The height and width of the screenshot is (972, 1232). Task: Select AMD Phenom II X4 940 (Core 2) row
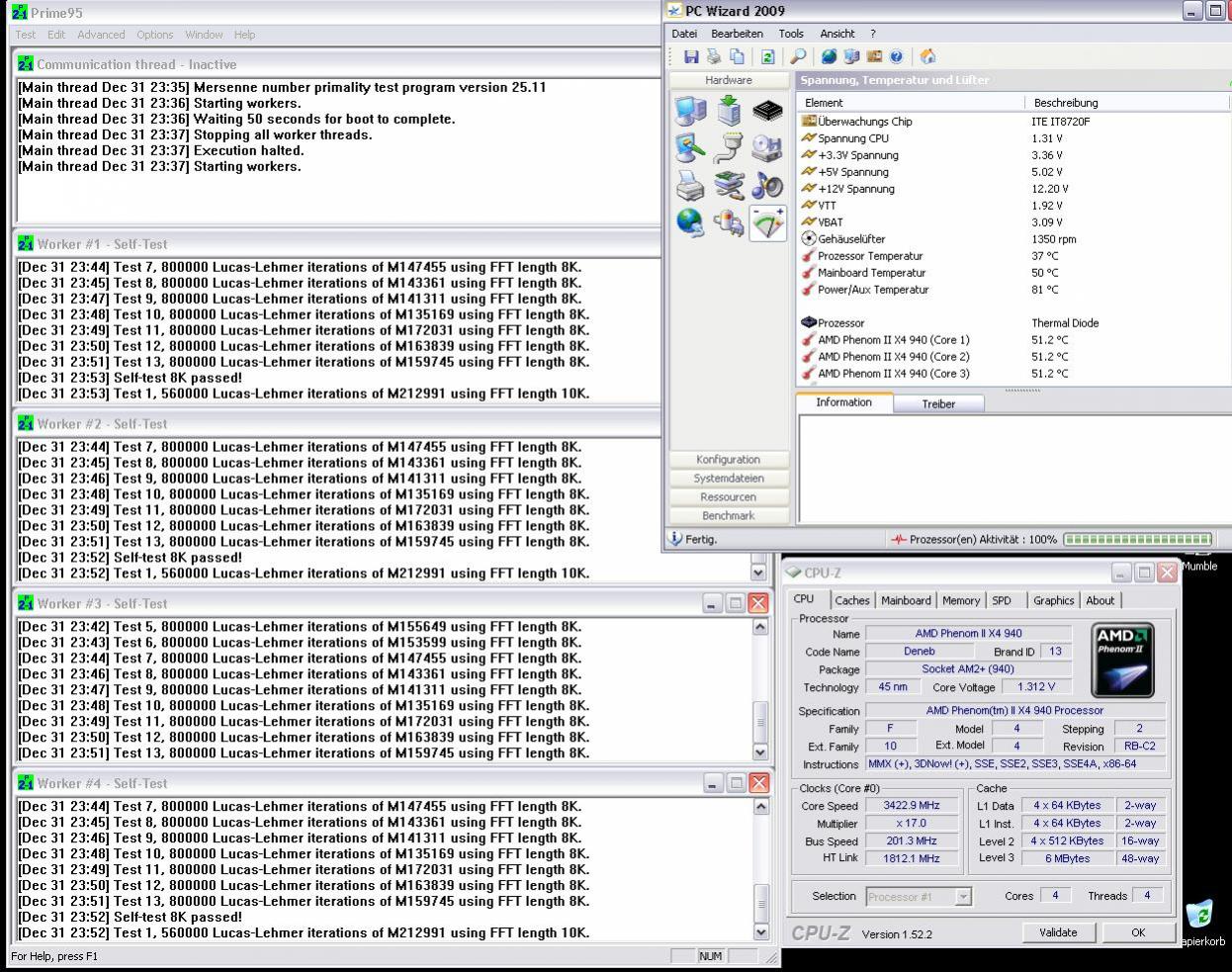point(1013,357)
